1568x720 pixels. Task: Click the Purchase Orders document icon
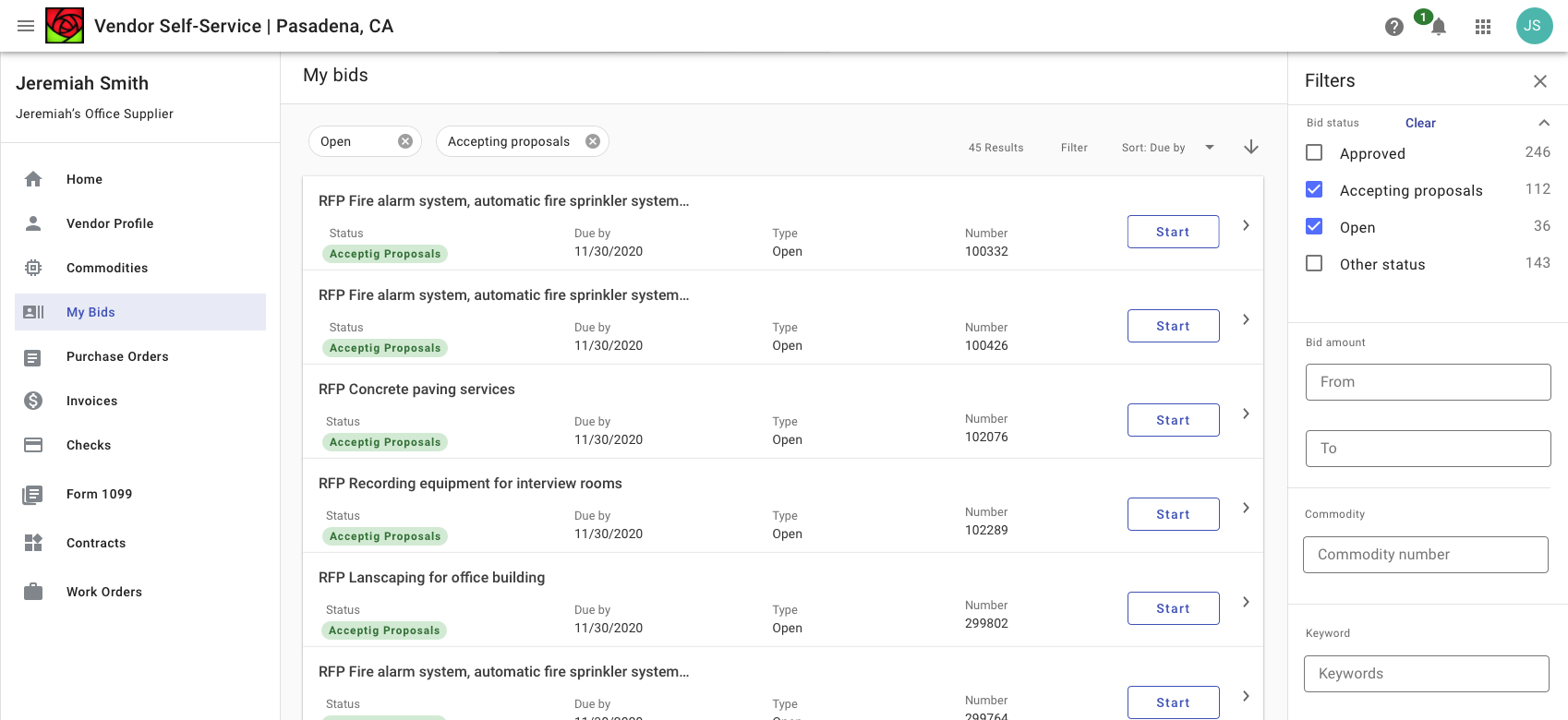tap(33, 357)
